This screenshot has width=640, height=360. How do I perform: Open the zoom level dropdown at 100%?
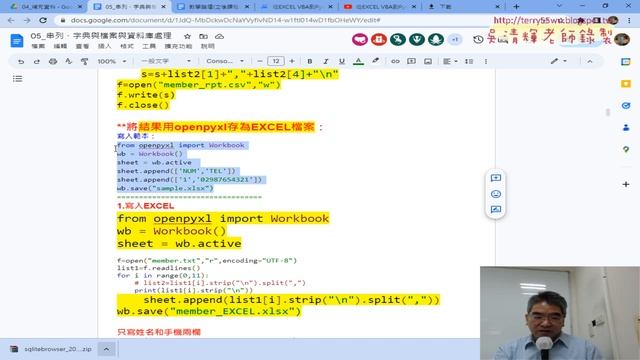click(111, 61)
